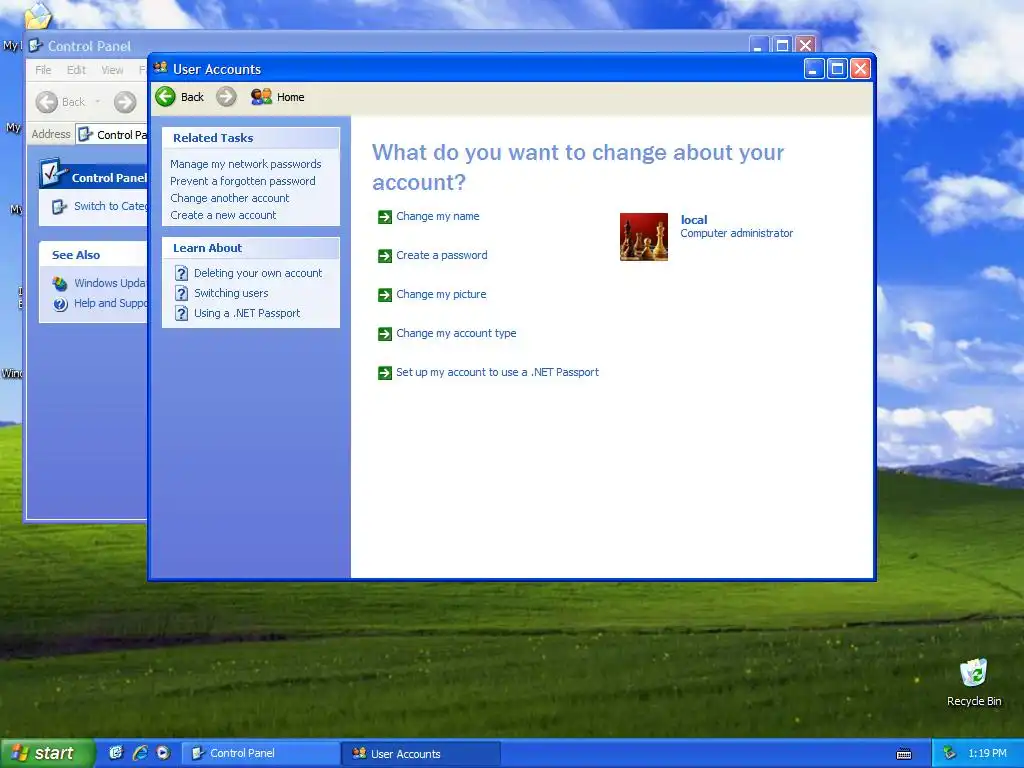1024x768 pixels.
Task: Click help icon beside Deleting your own account
Action: (182, 273)
